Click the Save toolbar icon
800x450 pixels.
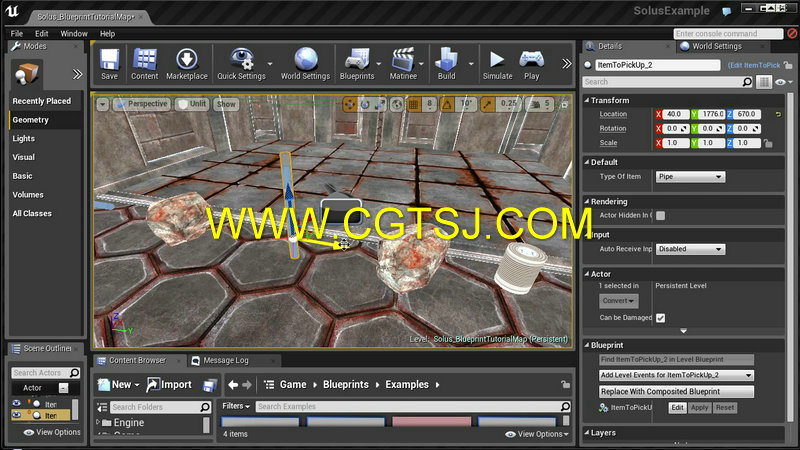click(109, 64)
